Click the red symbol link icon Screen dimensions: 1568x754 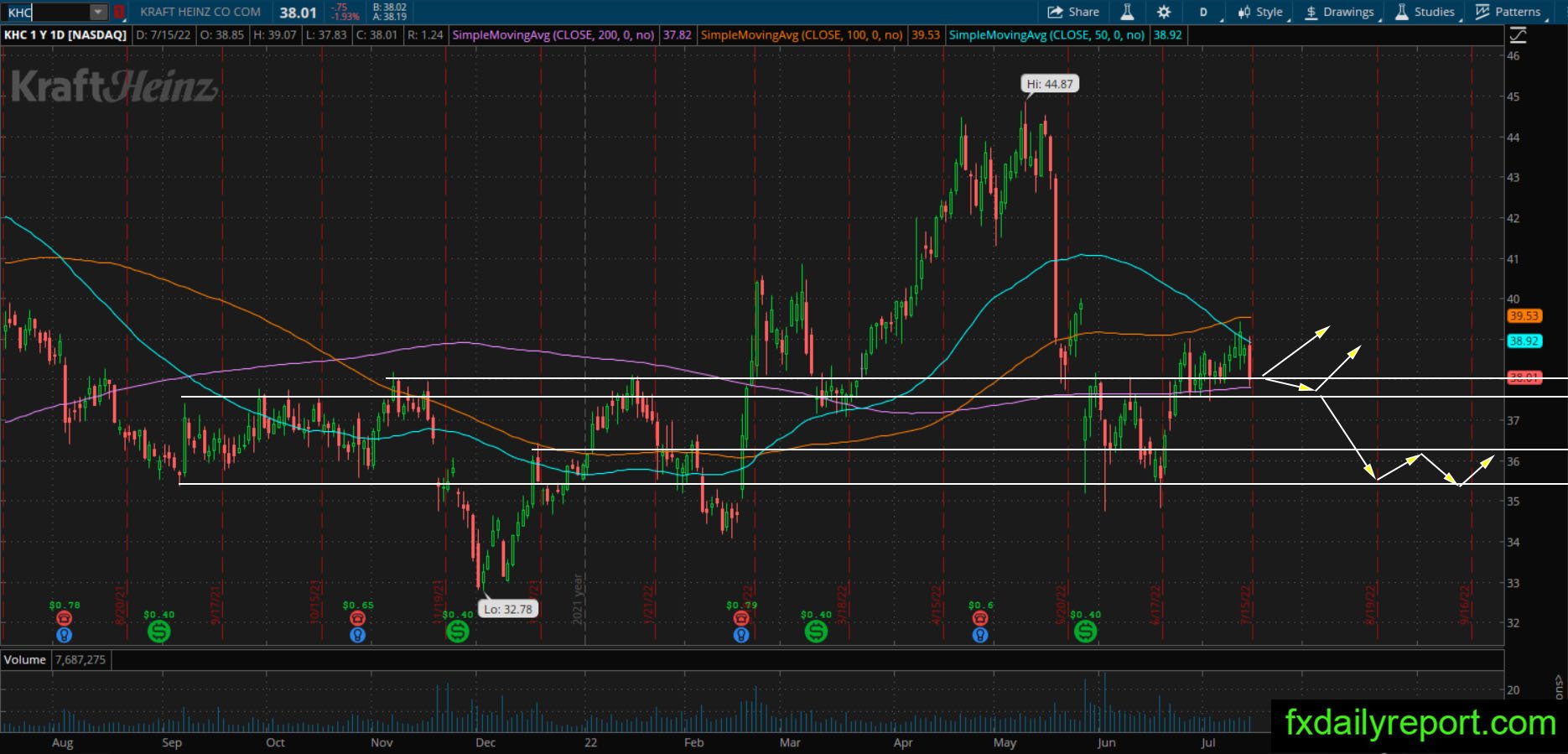(120, 13)
